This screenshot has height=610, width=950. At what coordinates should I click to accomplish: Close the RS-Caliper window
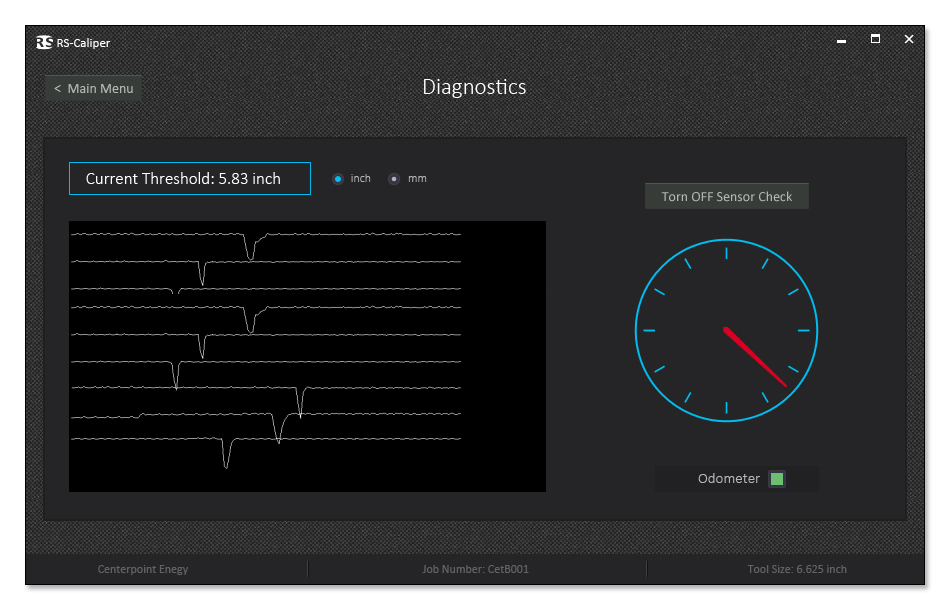[x=909, y=39]
